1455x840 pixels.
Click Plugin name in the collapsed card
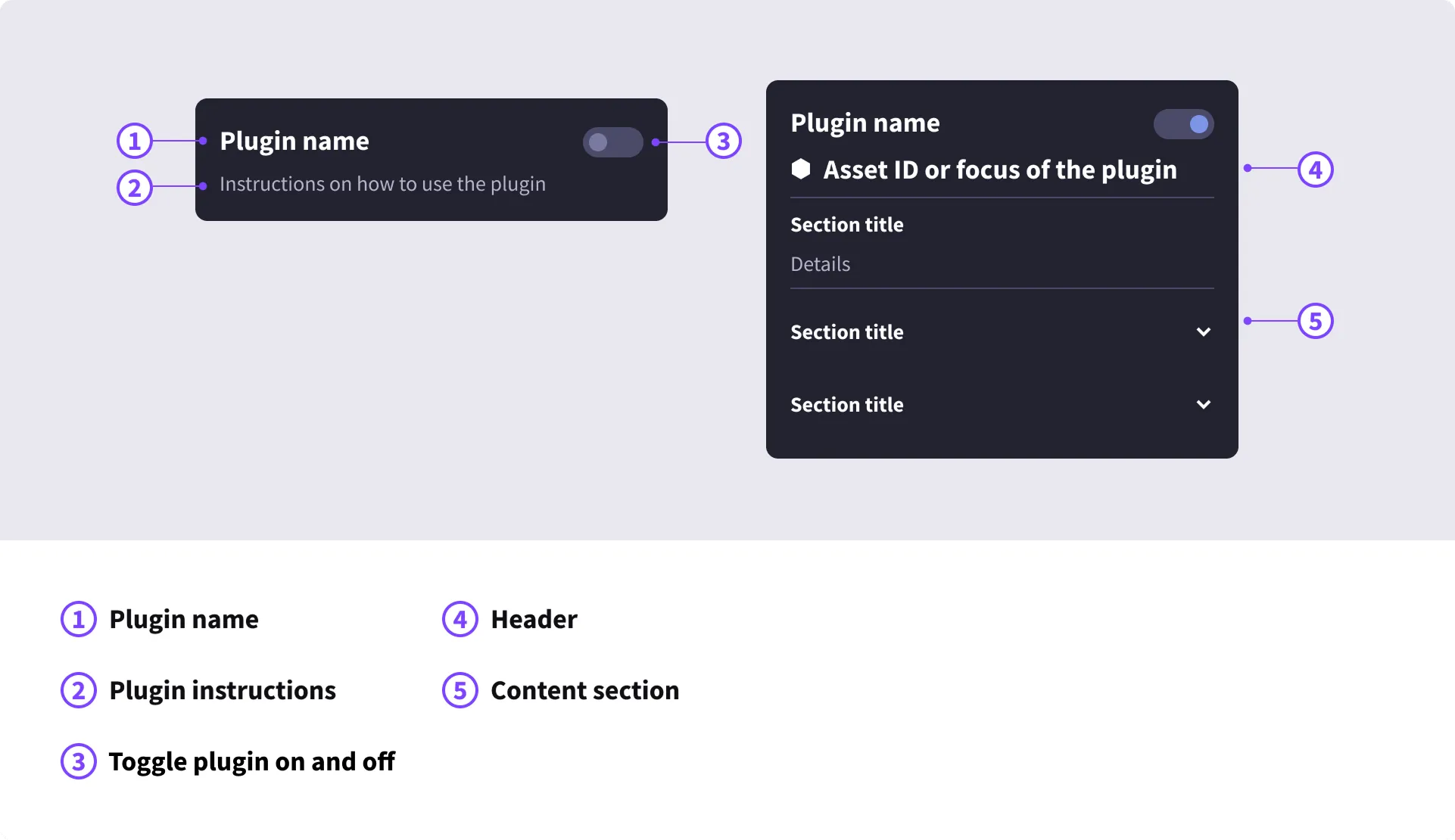294,142
